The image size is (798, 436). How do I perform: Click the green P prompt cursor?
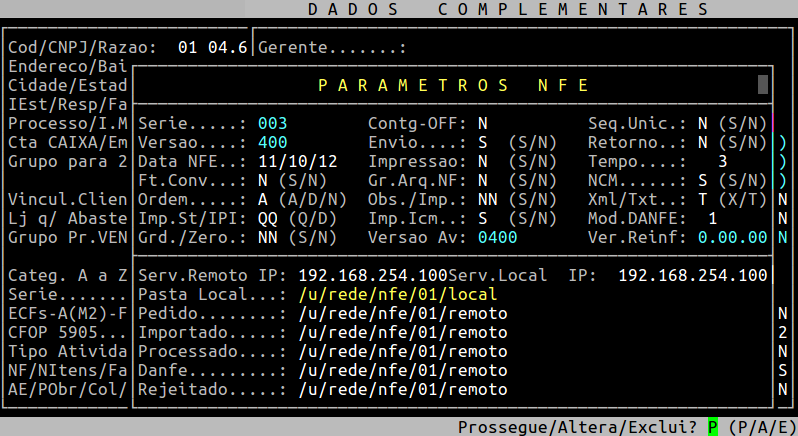[713, 427]
